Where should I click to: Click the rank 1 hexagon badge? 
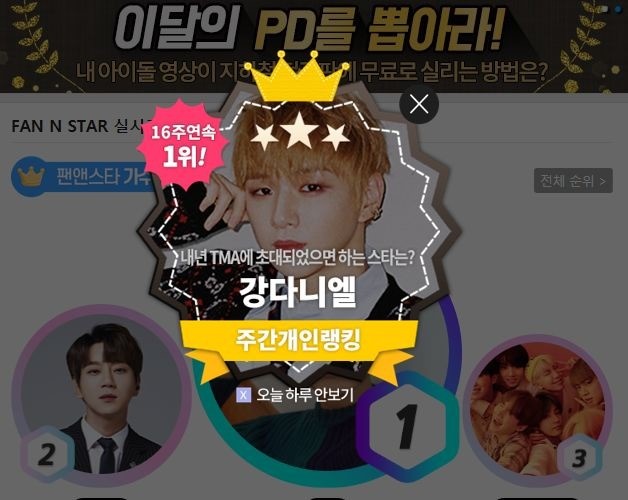point(408,425)
